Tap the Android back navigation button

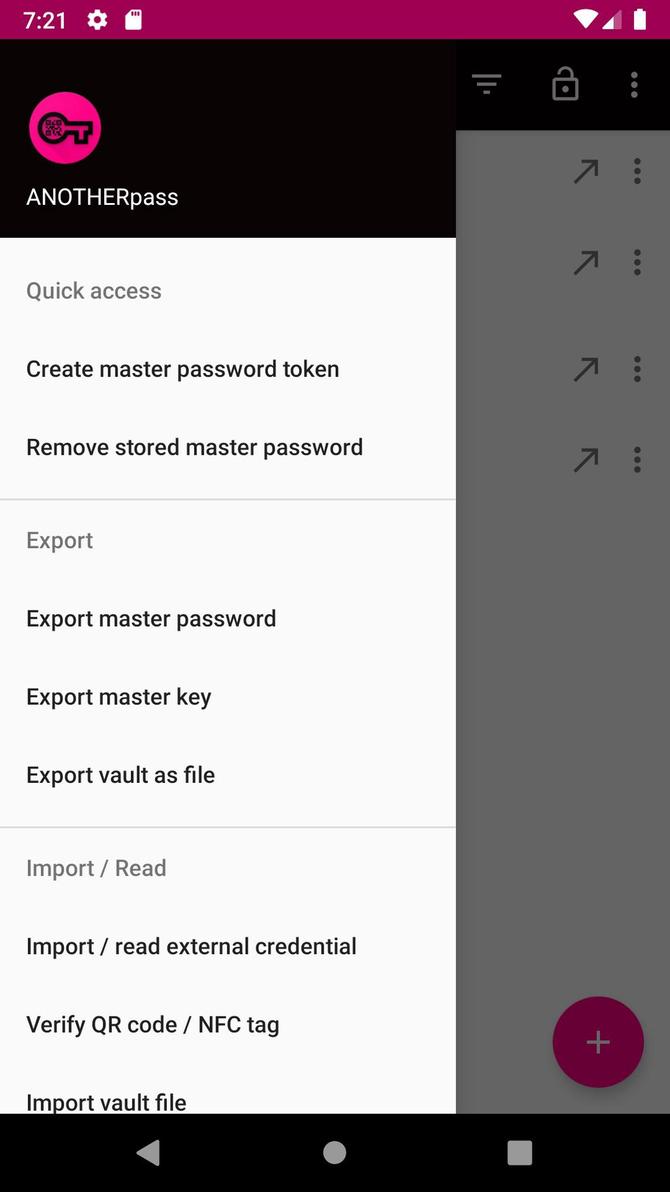[x=148, y=1152]
